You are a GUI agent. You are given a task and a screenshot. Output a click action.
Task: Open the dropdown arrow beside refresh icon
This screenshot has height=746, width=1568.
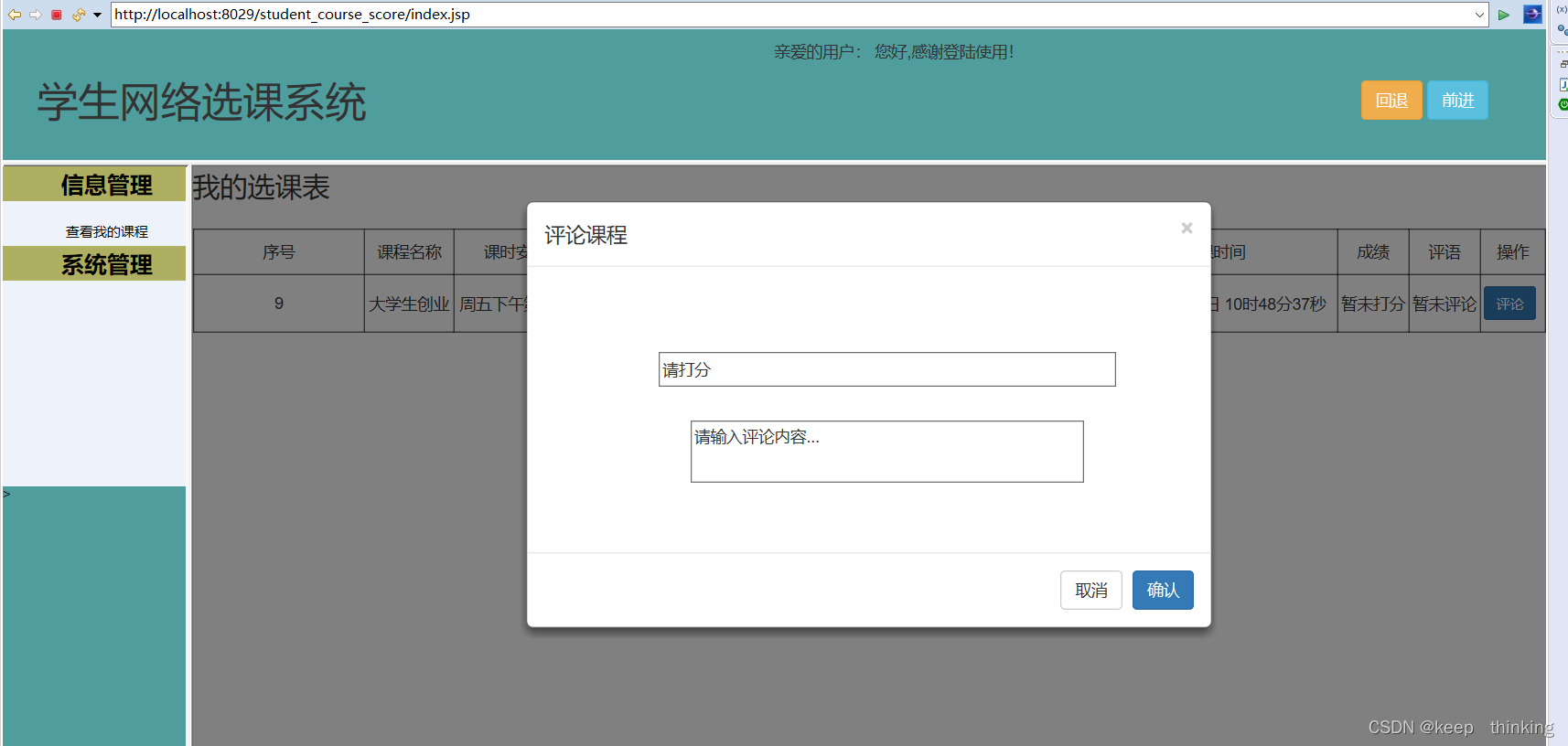click(x=97, y=15)
